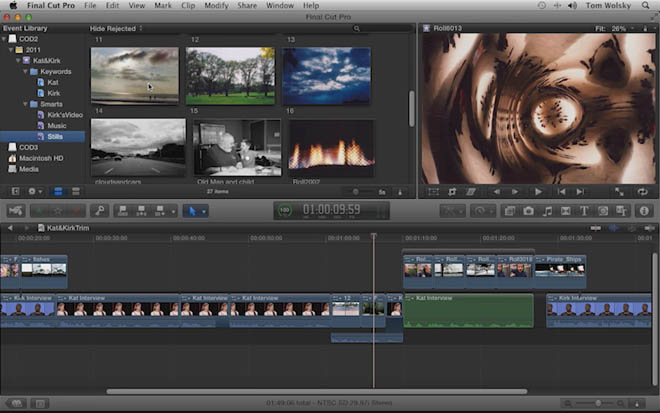Select the Kirk'sVideo smart collection
Viewport: 660px width, 413px height.
coord(42,115)
